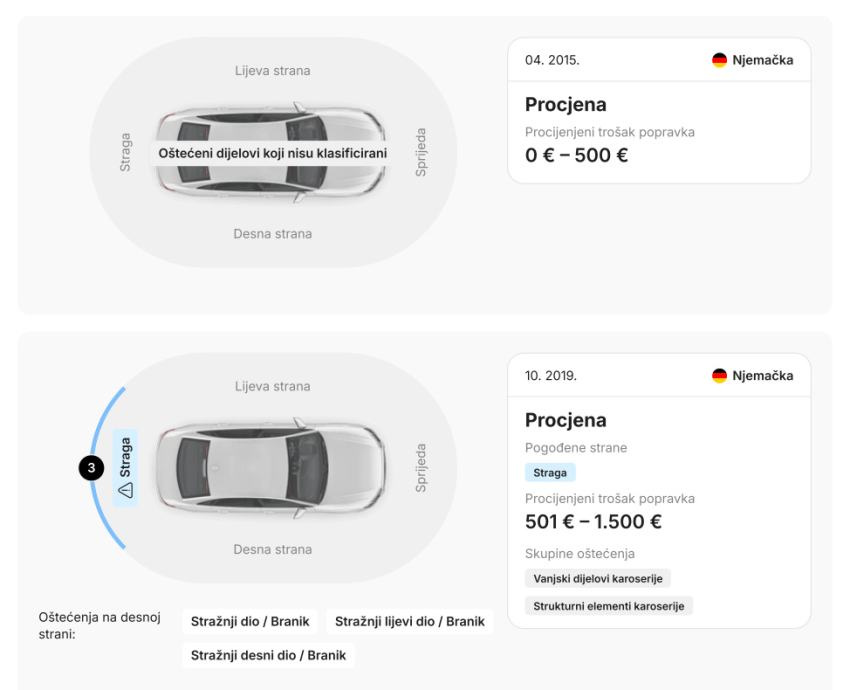The height and width of the screenshot is (690, 850).
Task: Click the black damage count badge 3
Action: (91, 468)
